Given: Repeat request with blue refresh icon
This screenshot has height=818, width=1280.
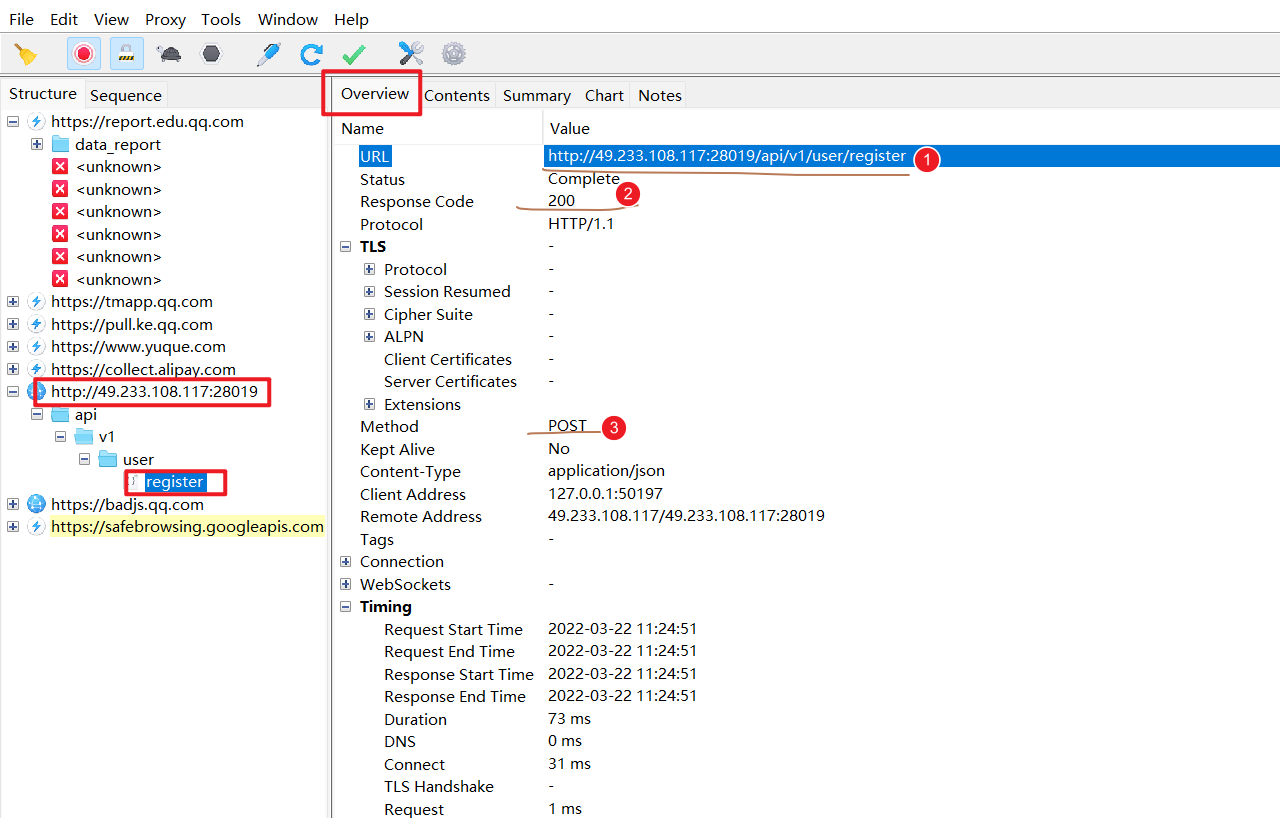Looking at the screenshot, I should pyautogui.click(x=311, y=54).
